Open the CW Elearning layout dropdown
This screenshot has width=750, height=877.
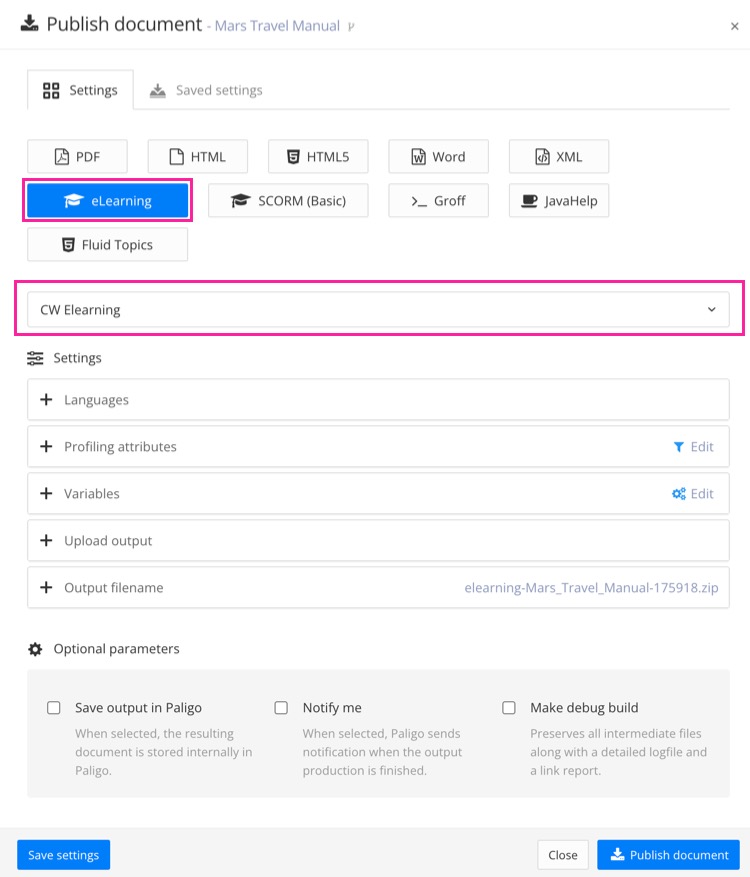378,310
